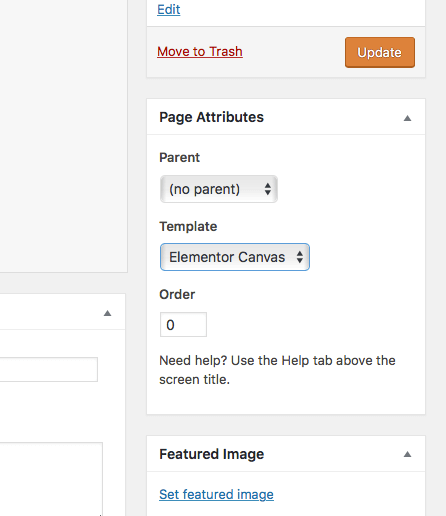
Task: Click the lower-left text area box
Action: click(x=51, y=479)
